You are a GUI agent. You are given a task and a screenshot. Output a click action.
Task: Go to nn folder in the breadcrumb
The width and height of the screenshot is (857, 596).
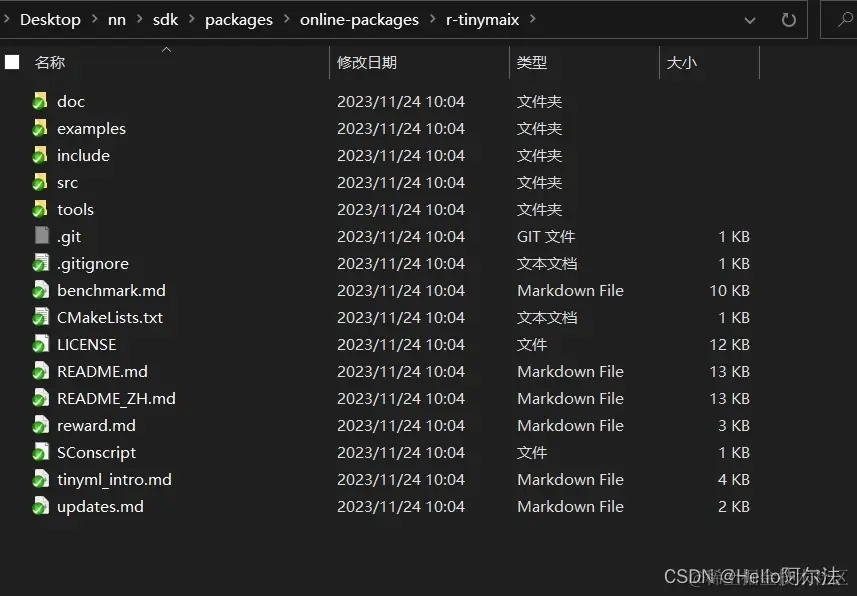[117, 20]
